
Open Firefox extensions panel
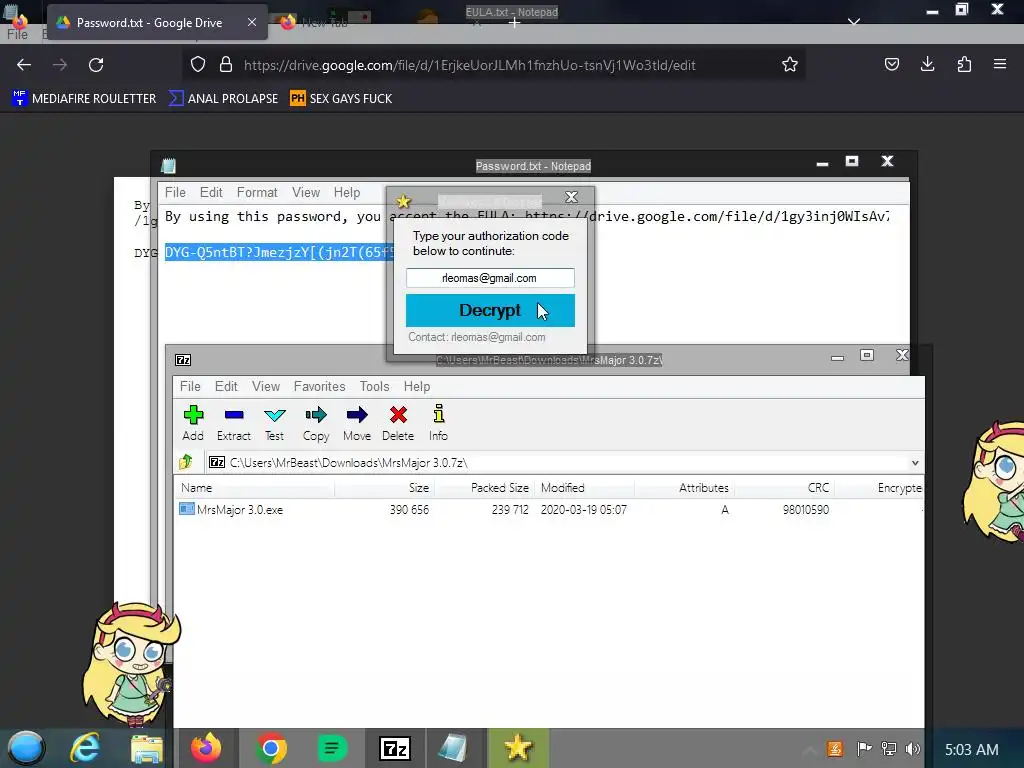pyautogui.click(x=964, y=64)
